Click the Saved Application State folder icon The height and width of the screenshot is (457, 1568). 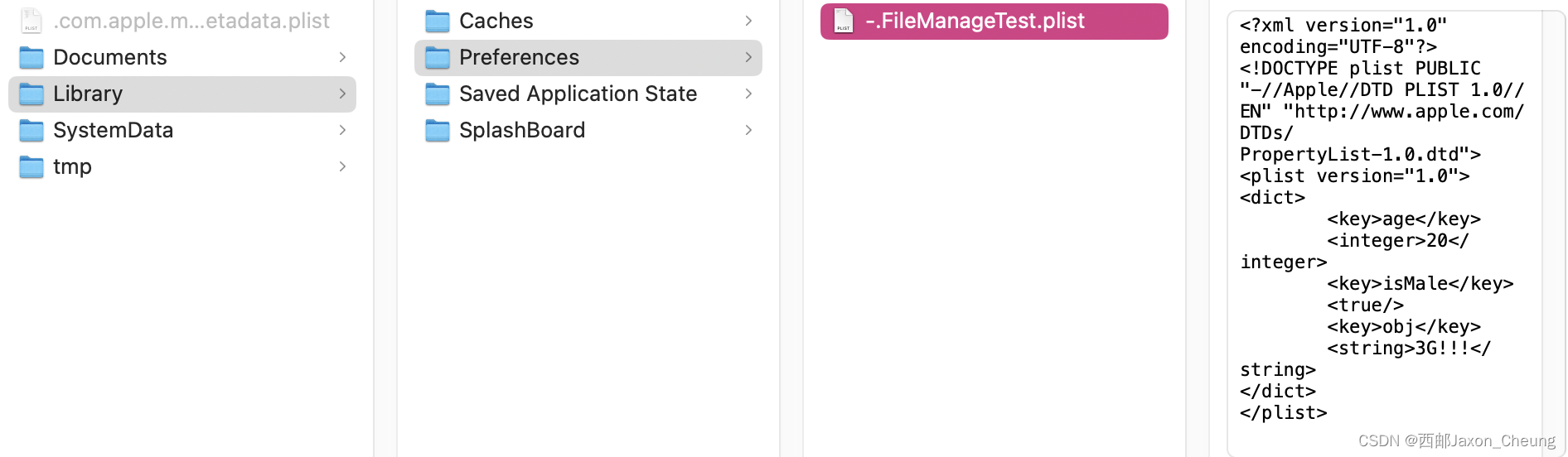(438, 94)
